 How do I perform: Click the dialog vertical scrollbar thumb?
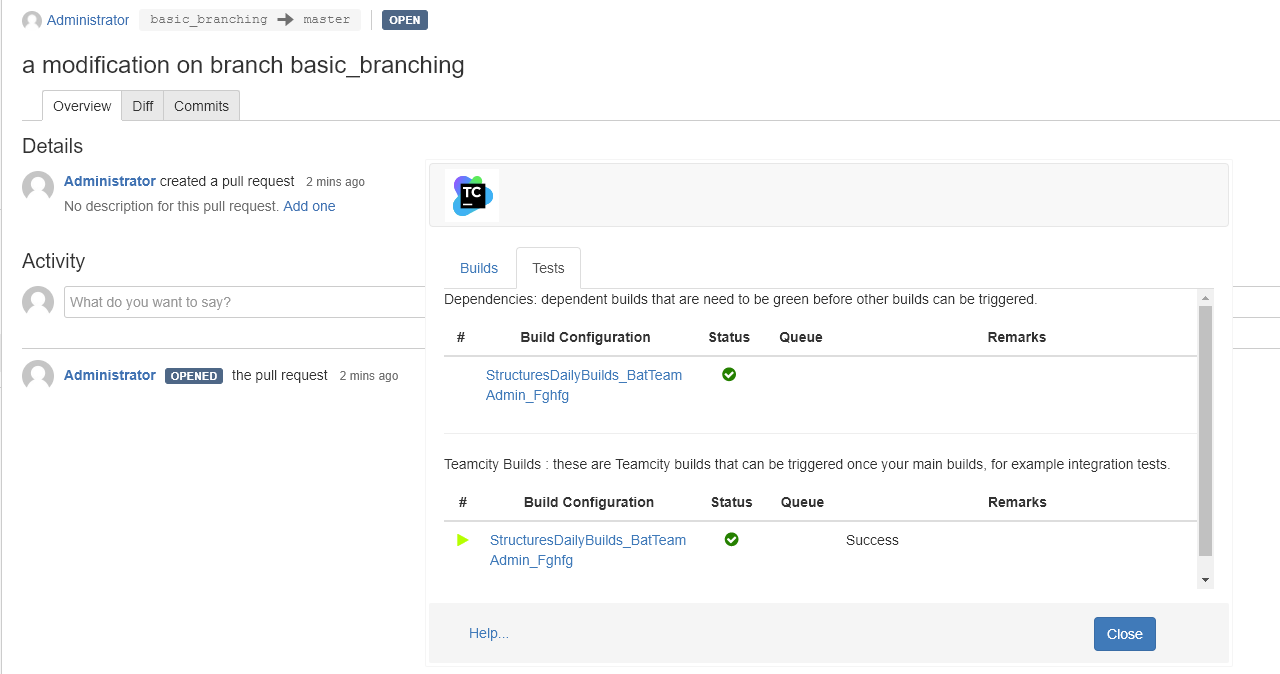pos(1205,431)
